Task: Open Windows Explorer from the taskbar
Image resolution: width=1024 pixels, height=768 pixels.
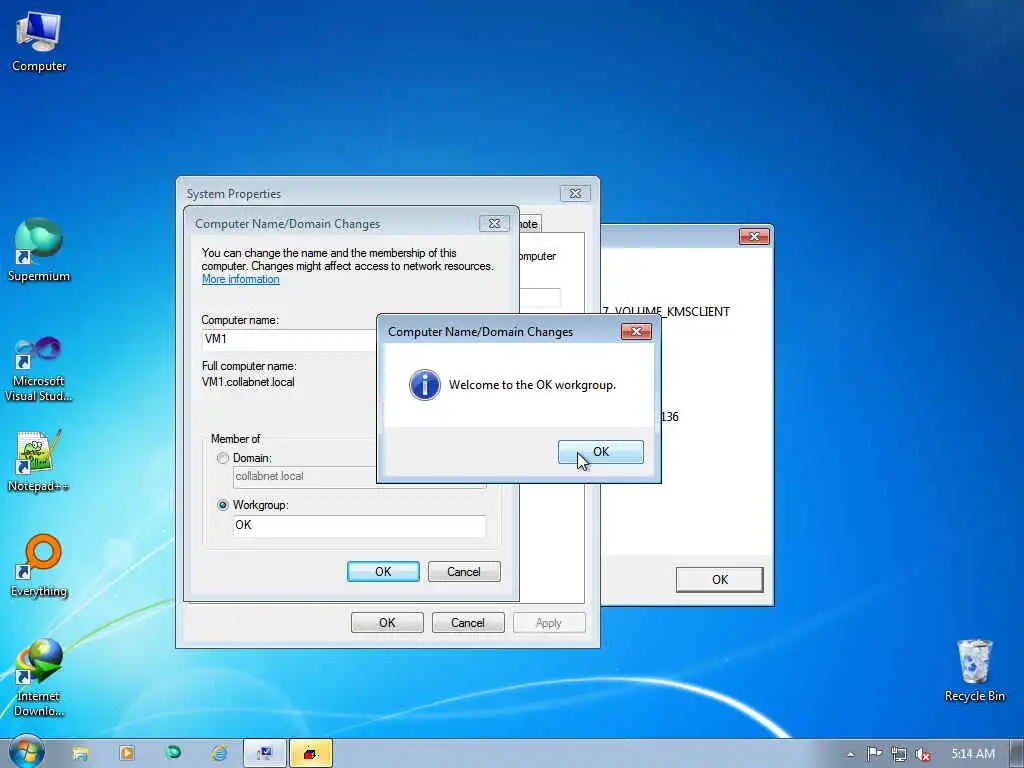Action: click(x=80, y=754)
